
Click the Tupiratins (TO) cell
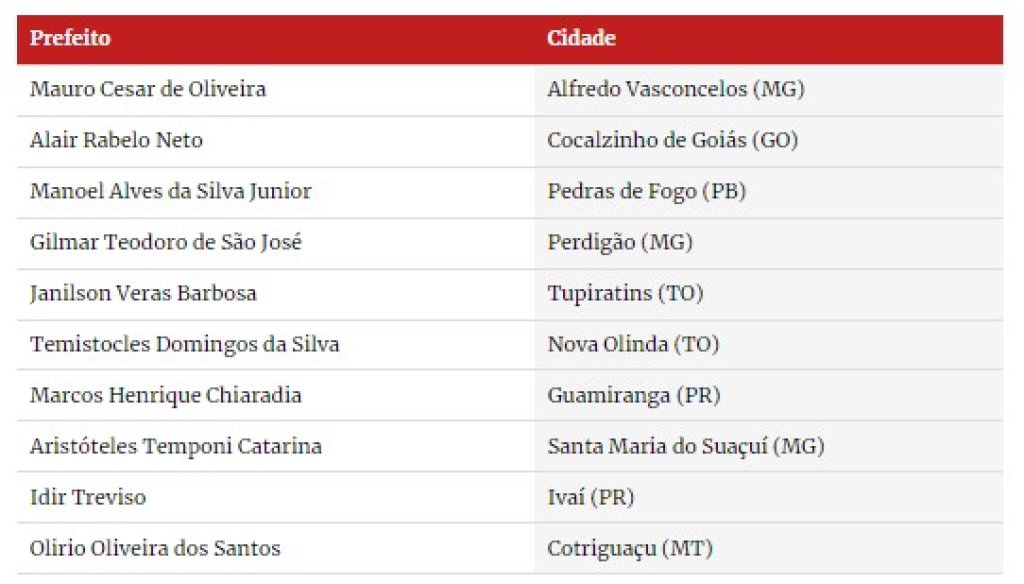tap(625, 293)
